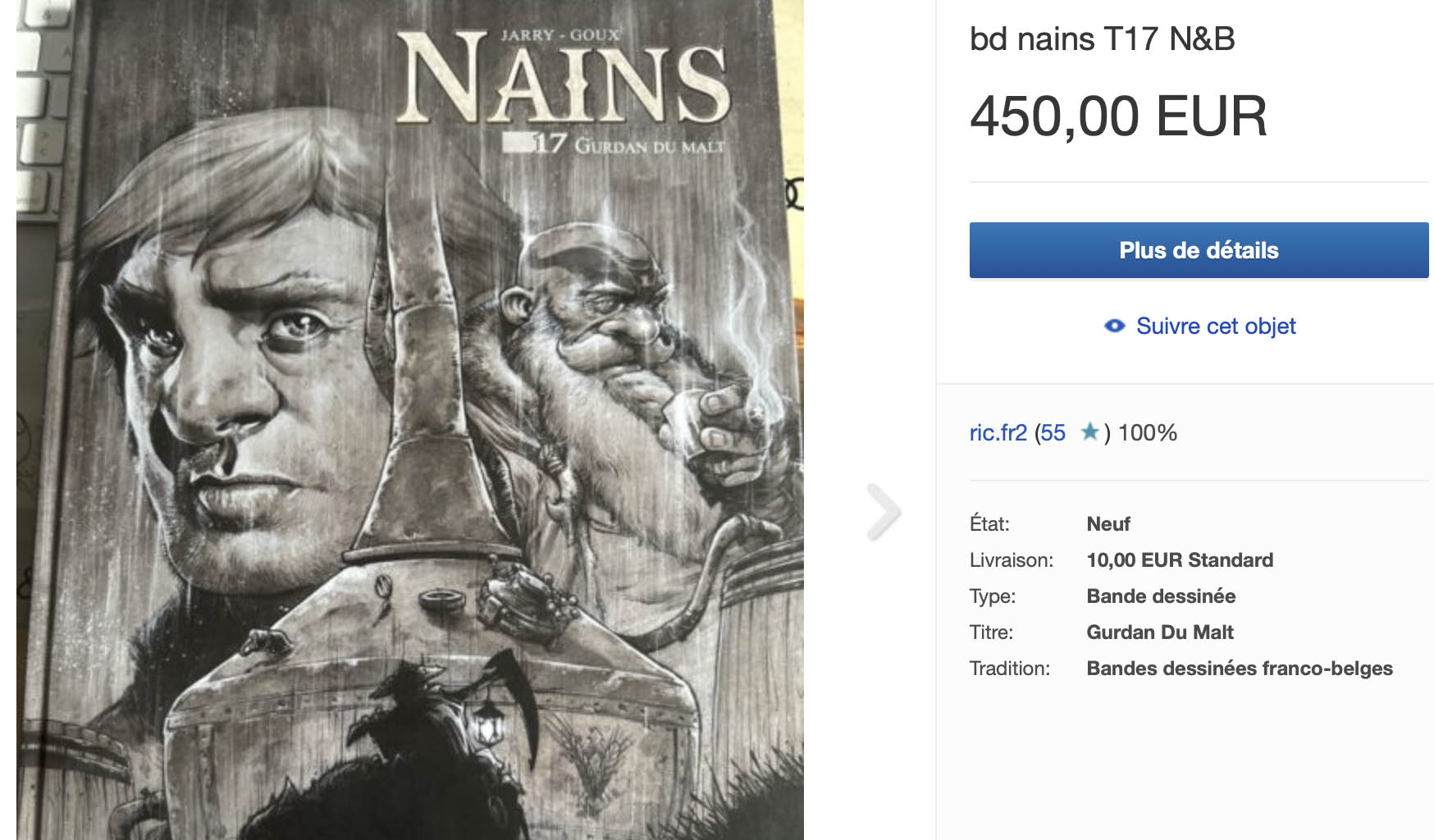Click the 100% positive feedback rating

click(x=1147, y=432)
